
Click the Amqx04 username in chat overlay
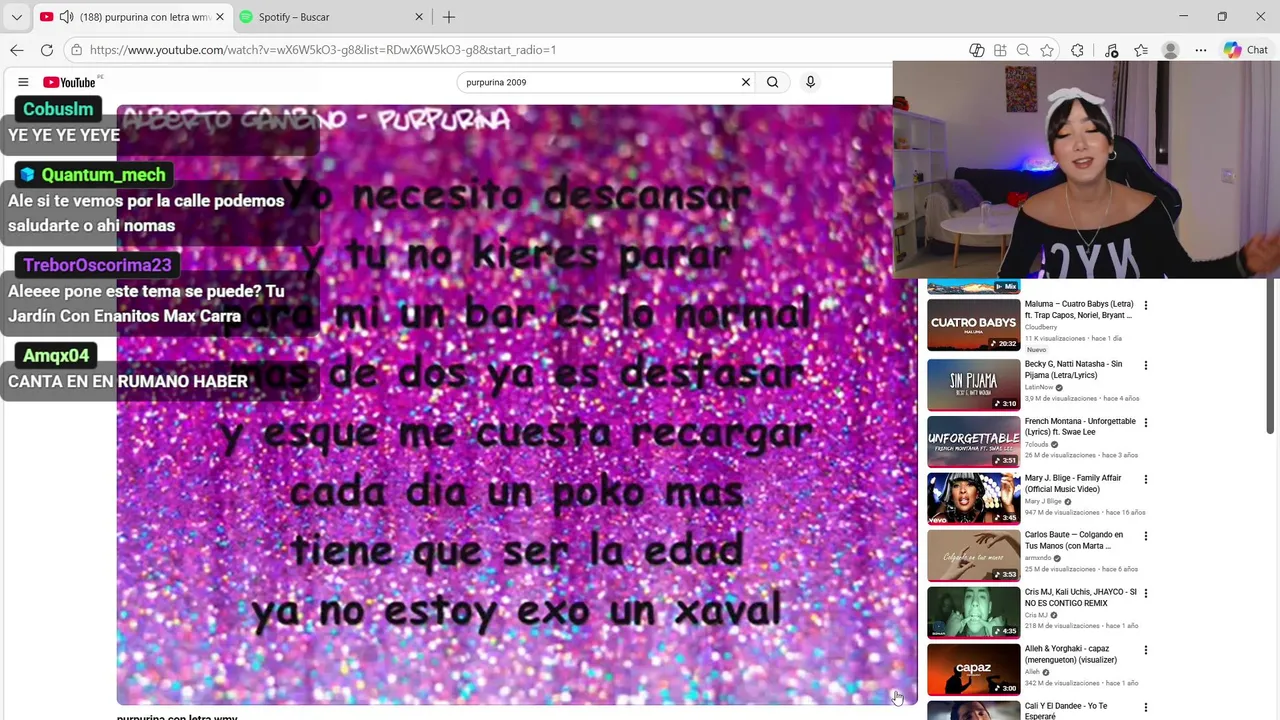click(x=56, y=355)
